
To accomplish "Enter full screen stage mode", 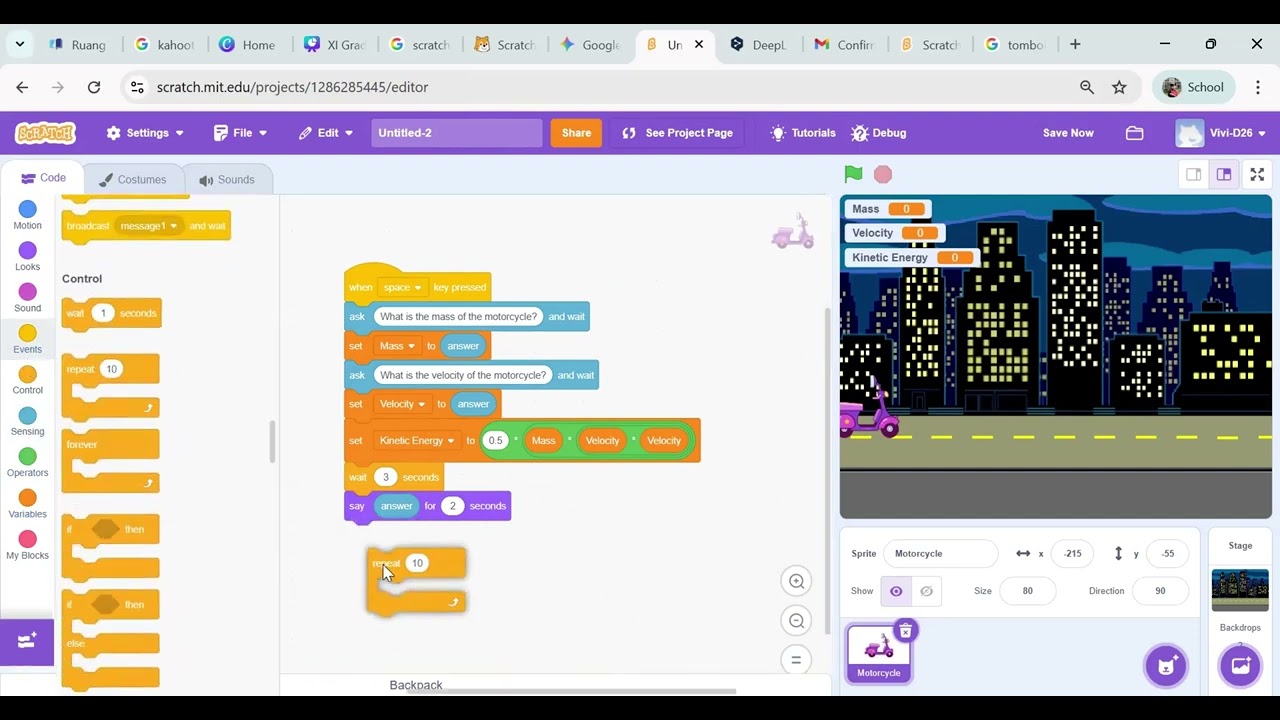I will (x=1257, y=175).
